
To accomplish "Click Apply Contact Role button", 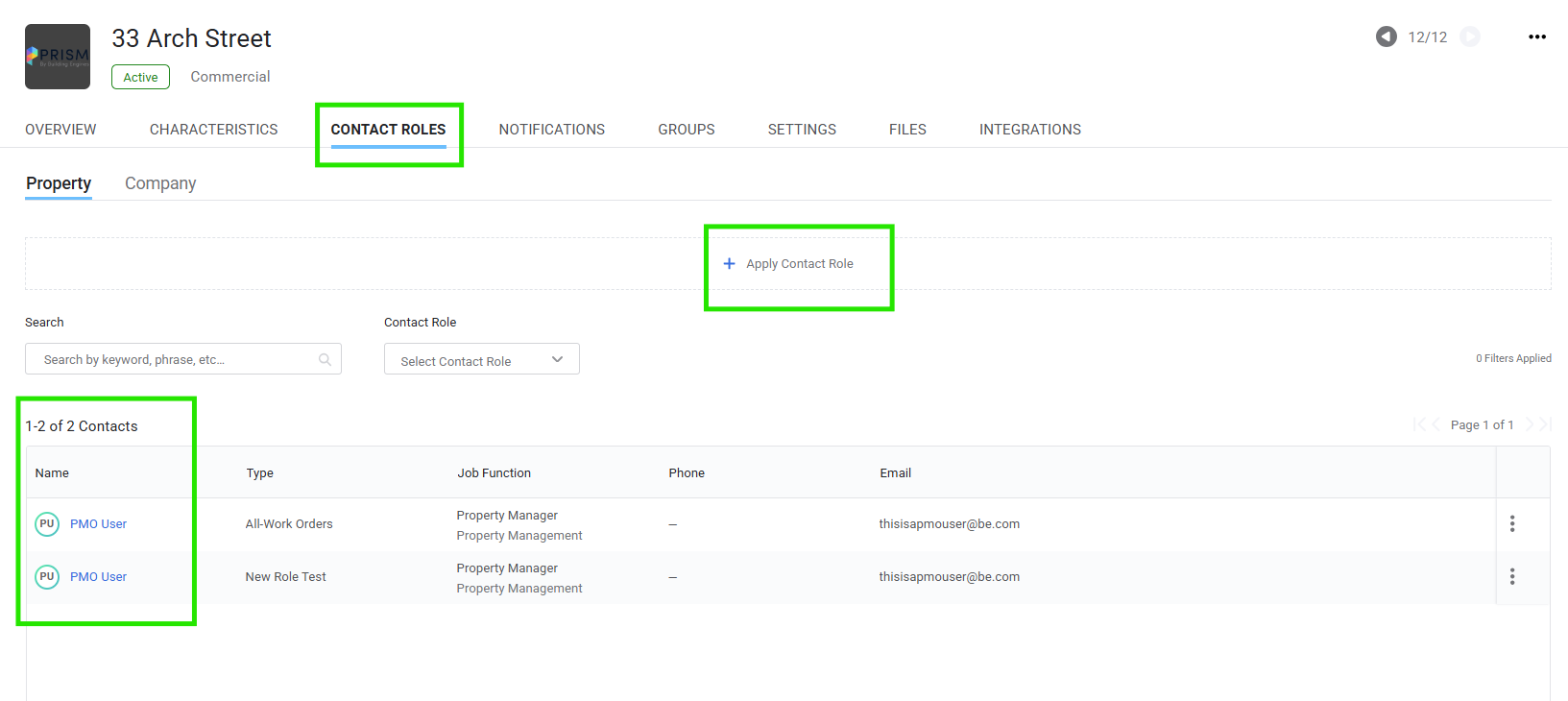I will click(x=788, y=263).
